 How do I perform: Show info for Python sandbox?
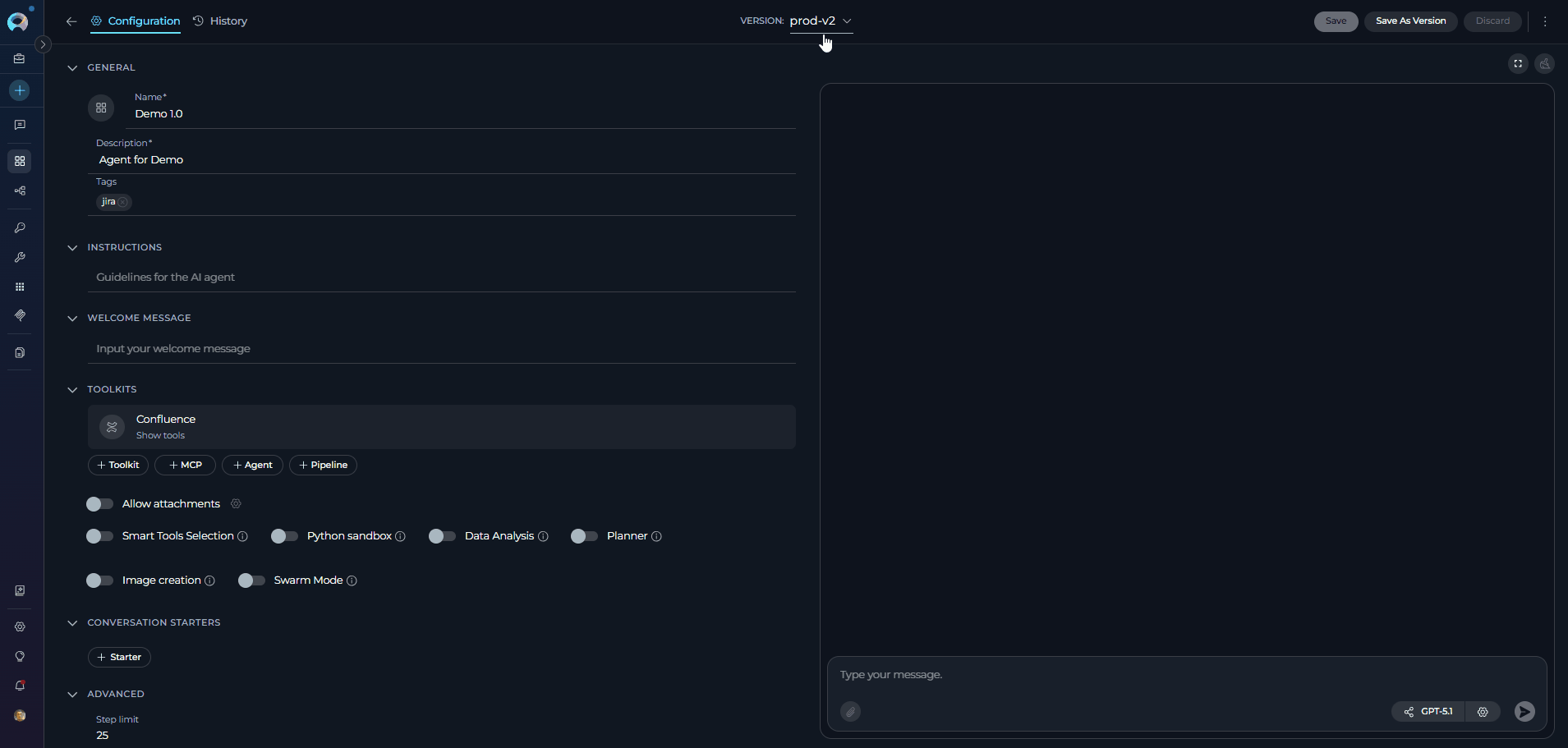click(400, 537)
